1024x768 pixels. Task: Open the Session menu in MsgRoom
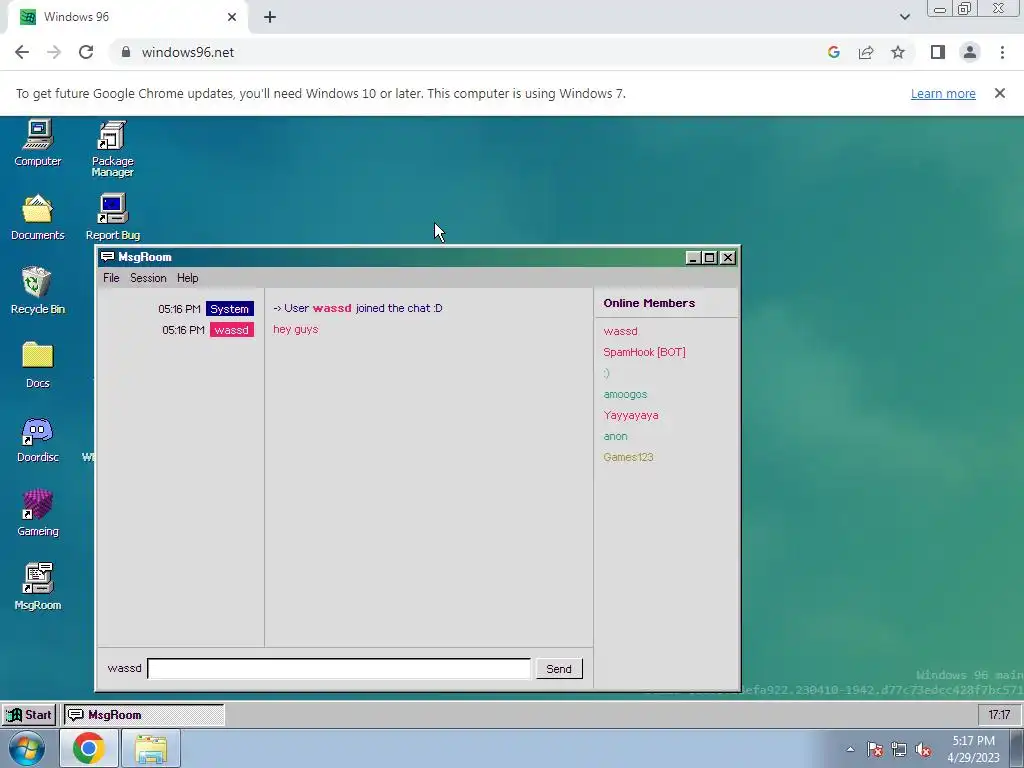[148, 278]
